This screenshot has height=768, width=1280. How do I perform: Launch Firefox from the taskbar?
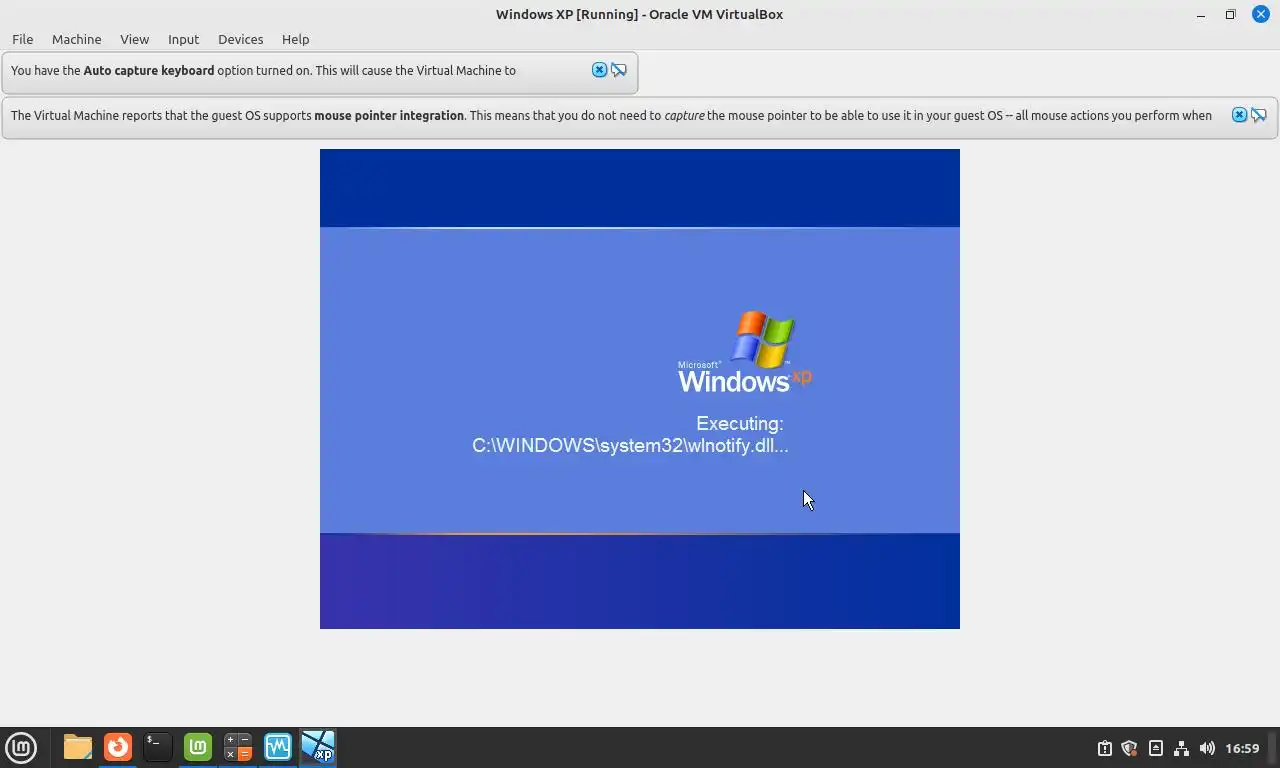point(118,747)
